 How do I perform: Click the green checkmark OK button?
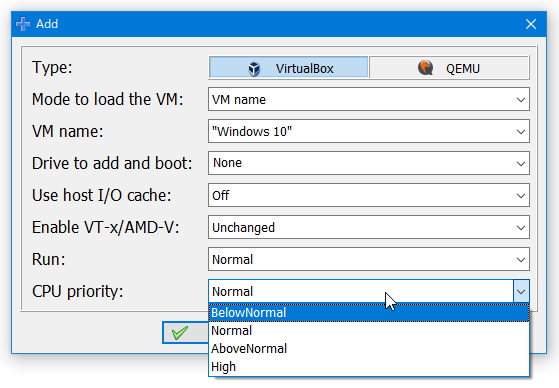coord(185,333)
